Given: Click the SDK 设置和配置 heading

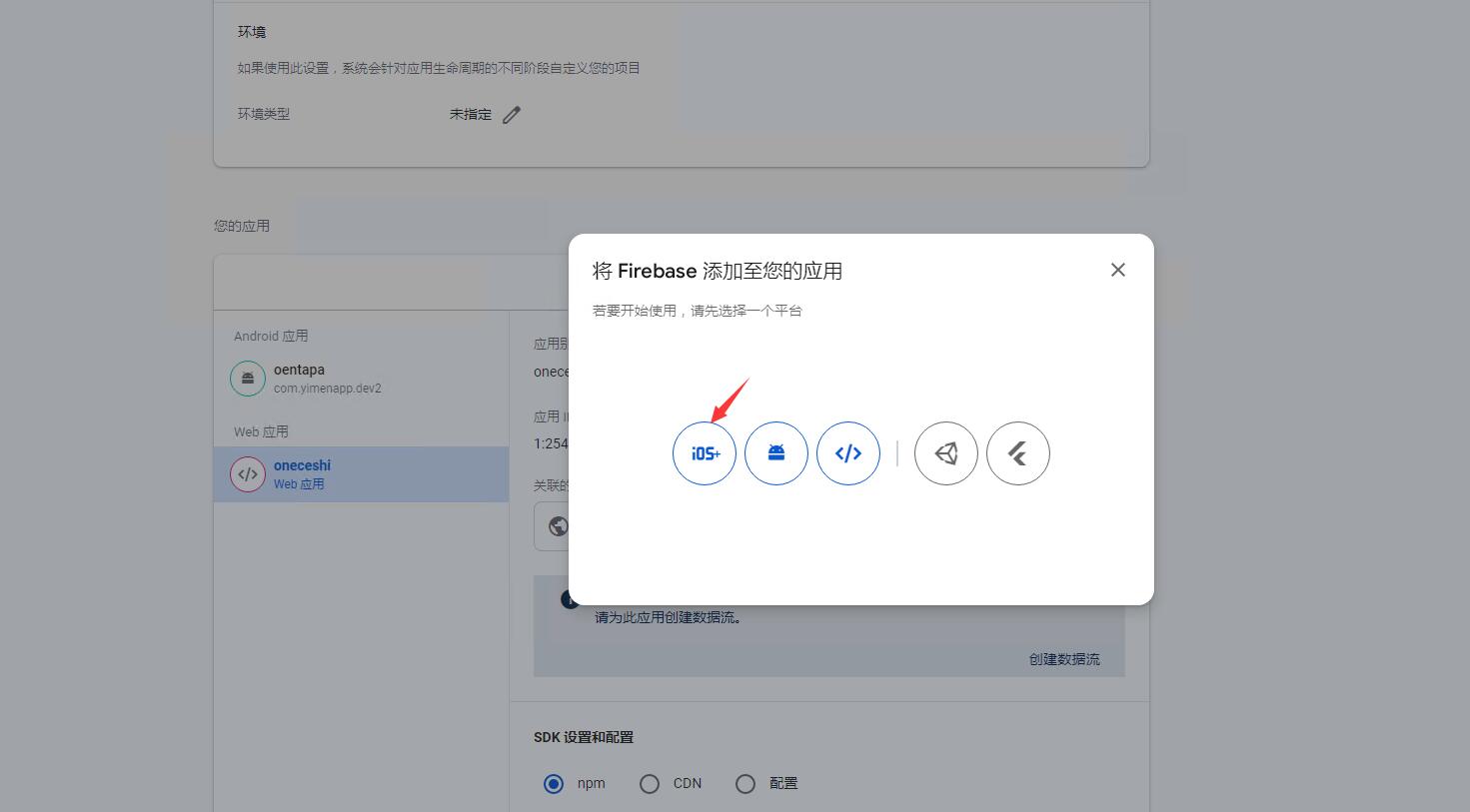Looking at the screenshot, I should 584,737.
